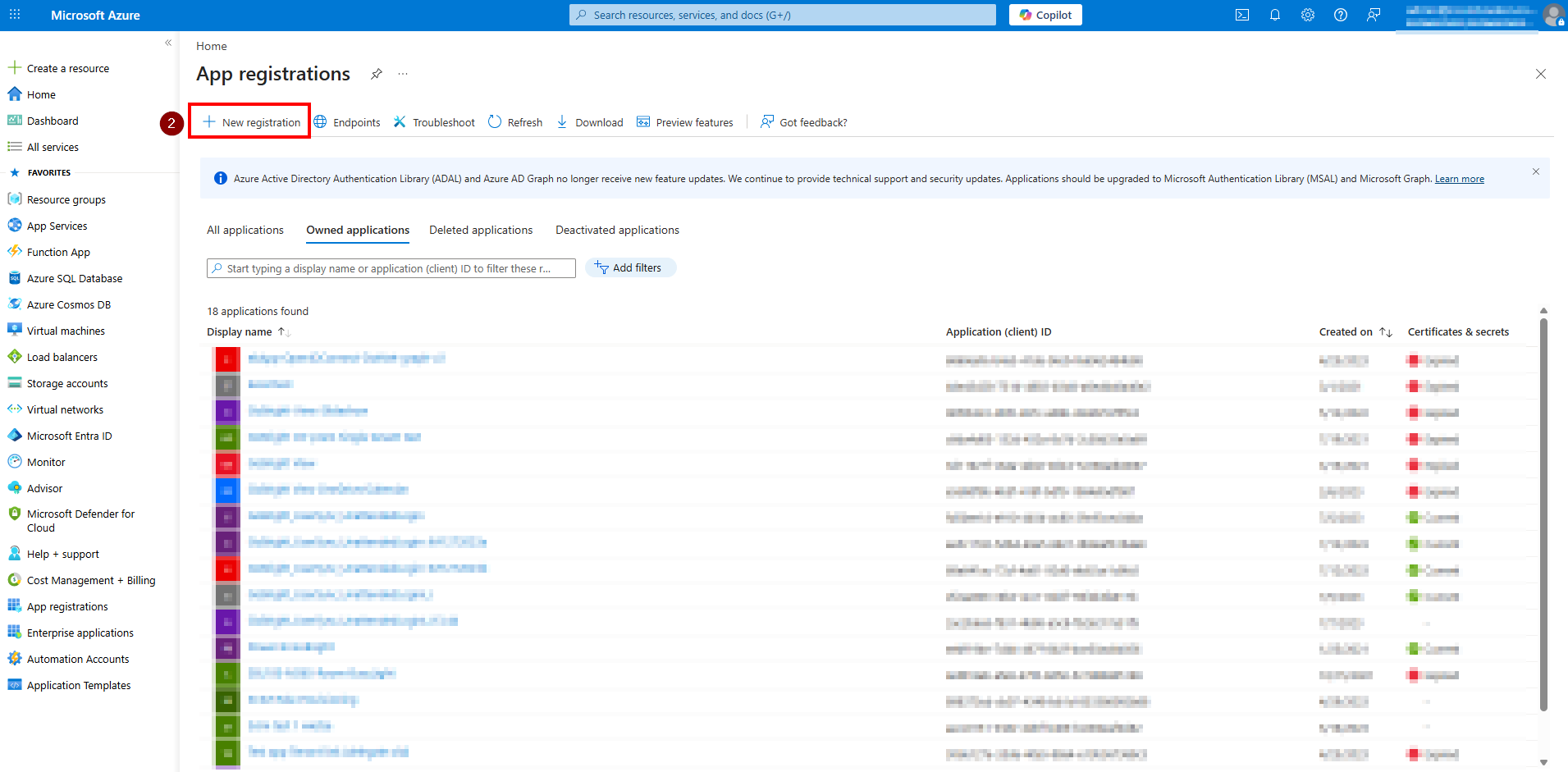Open Cloud Shell from the top bar

point(1241,15)
